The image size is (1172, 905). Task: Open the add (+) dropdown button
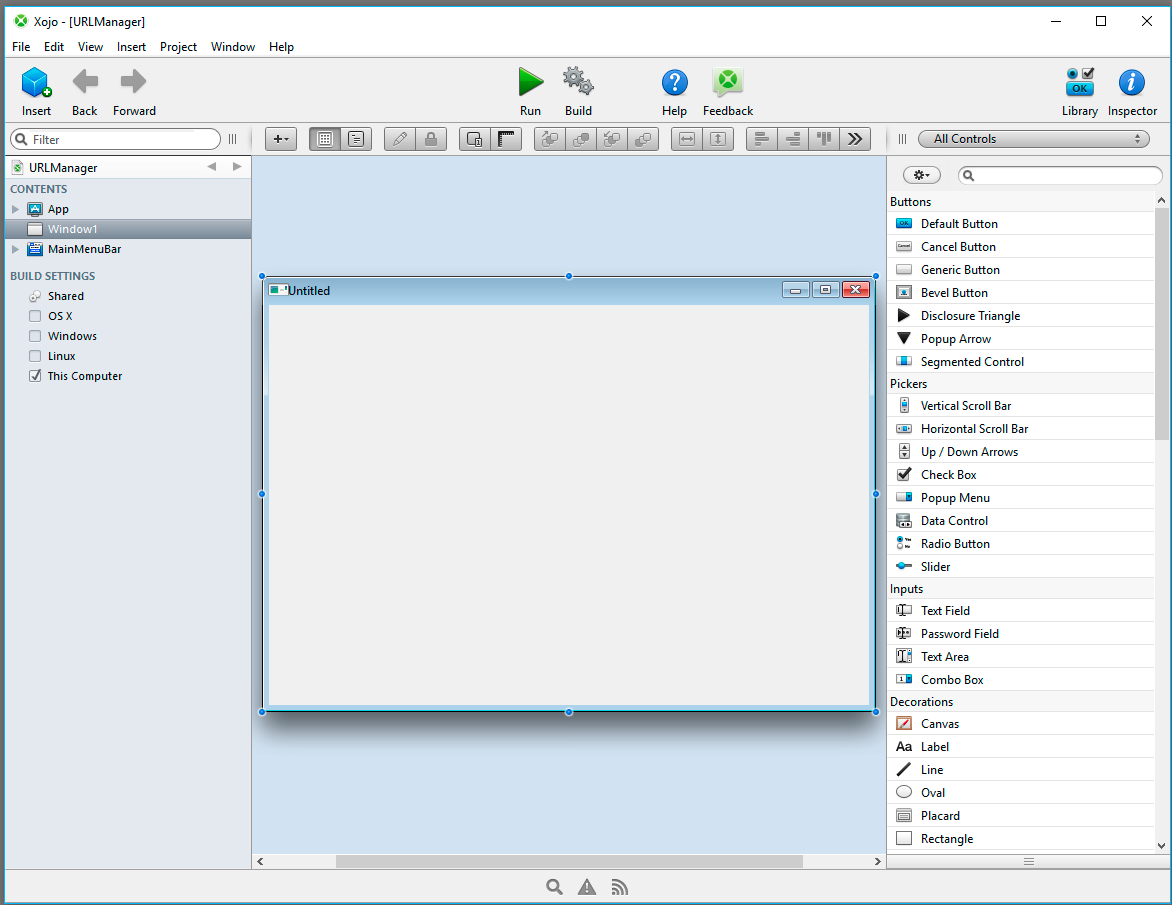point(281,139)
